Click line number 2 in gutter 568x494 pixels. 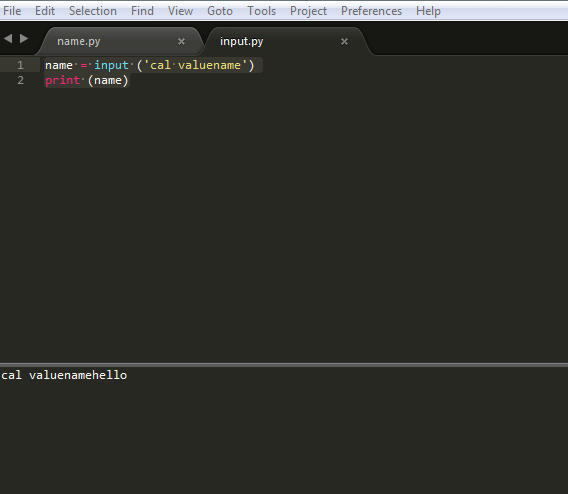[x=20, y=80]
